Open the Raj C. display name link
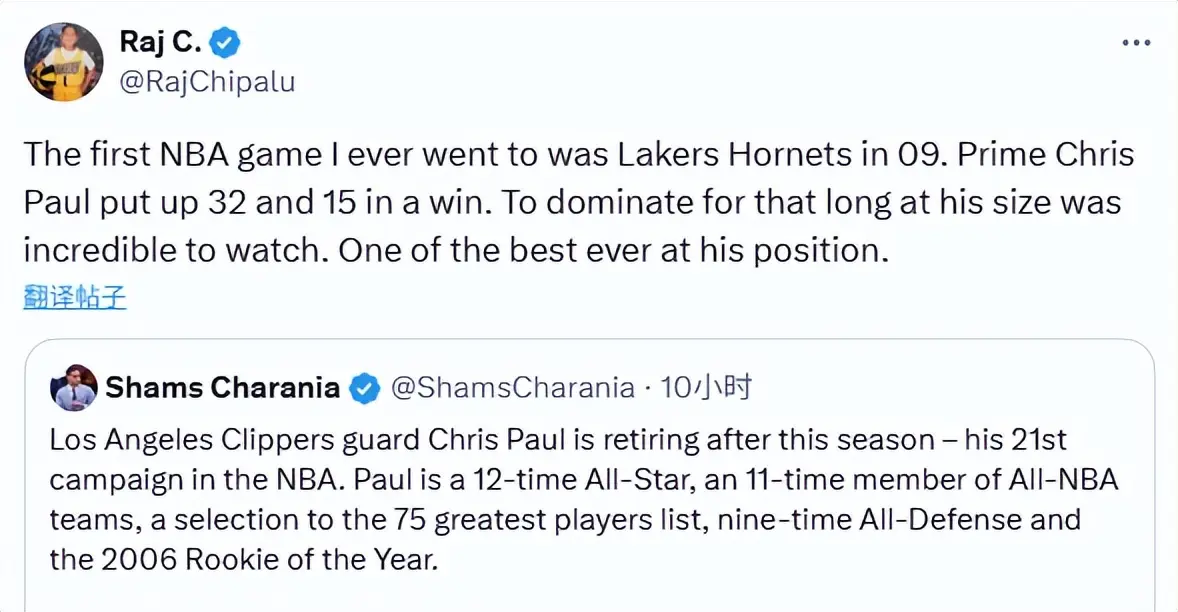 (161, 42)
